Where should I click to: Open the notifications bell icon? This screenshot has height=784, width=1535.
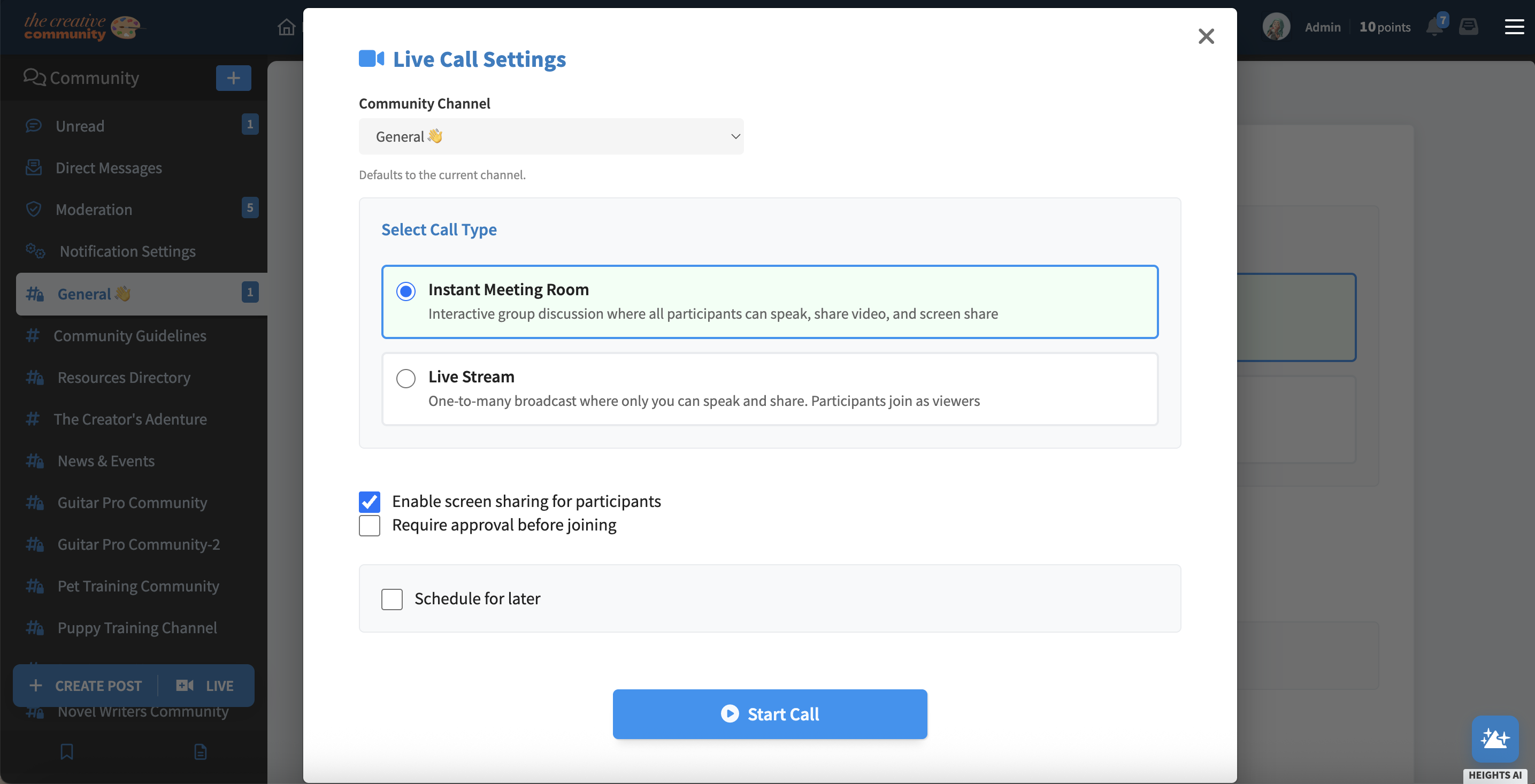[x=1434, y=27]
